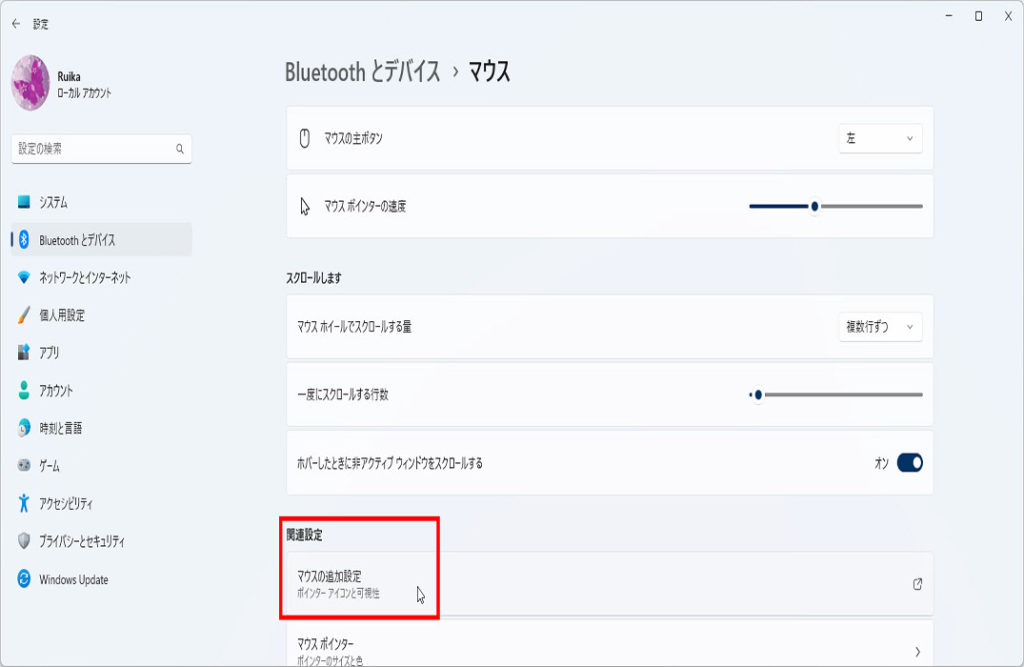Expand the マウス ポインター settings chevron
Image resolution: width=1024 pixels, height=667 pixels.
click(x=917, y=651)
